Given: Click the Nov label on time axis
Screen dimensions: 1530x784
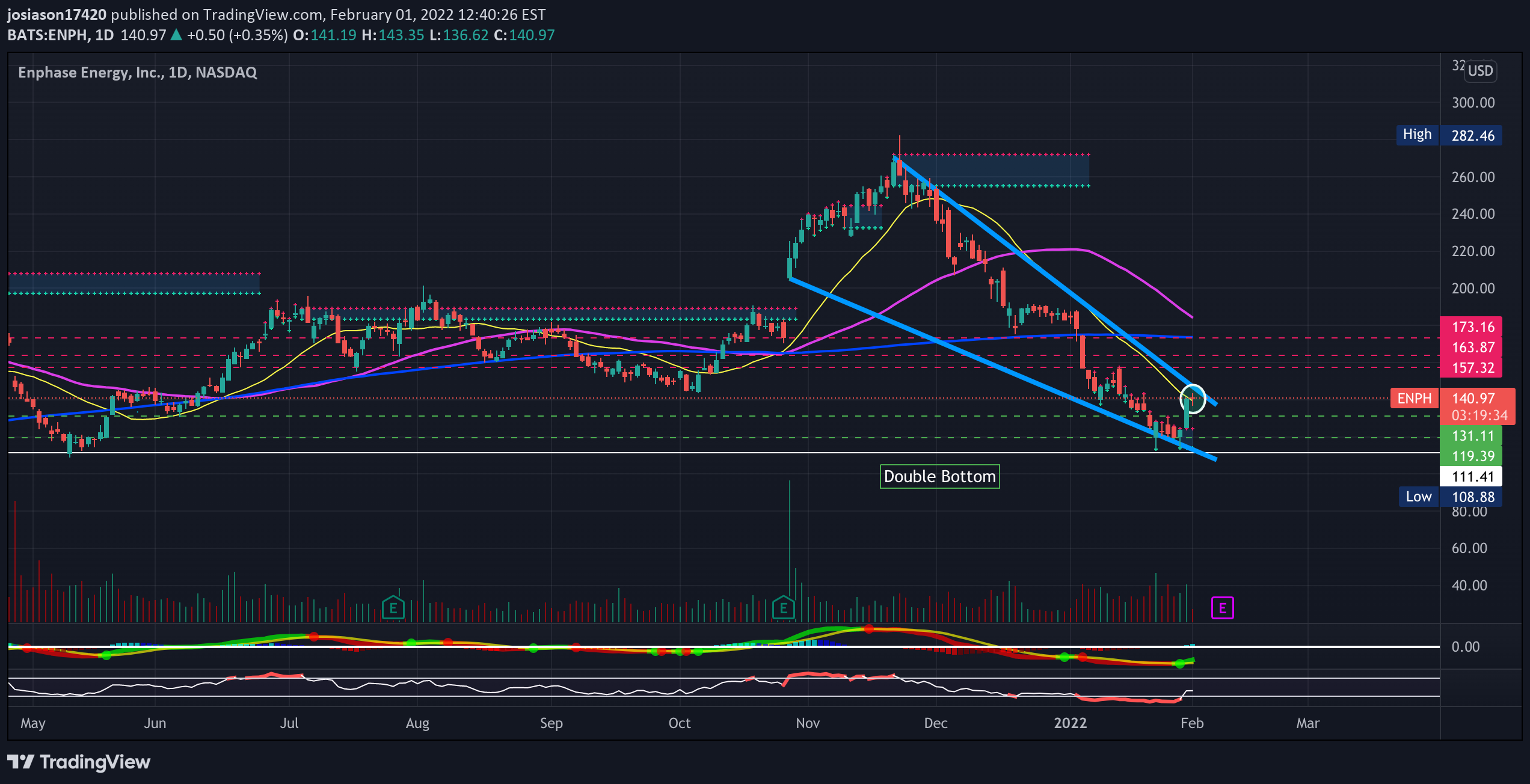Looking at the screenshot, I should [x=808, y=723].
